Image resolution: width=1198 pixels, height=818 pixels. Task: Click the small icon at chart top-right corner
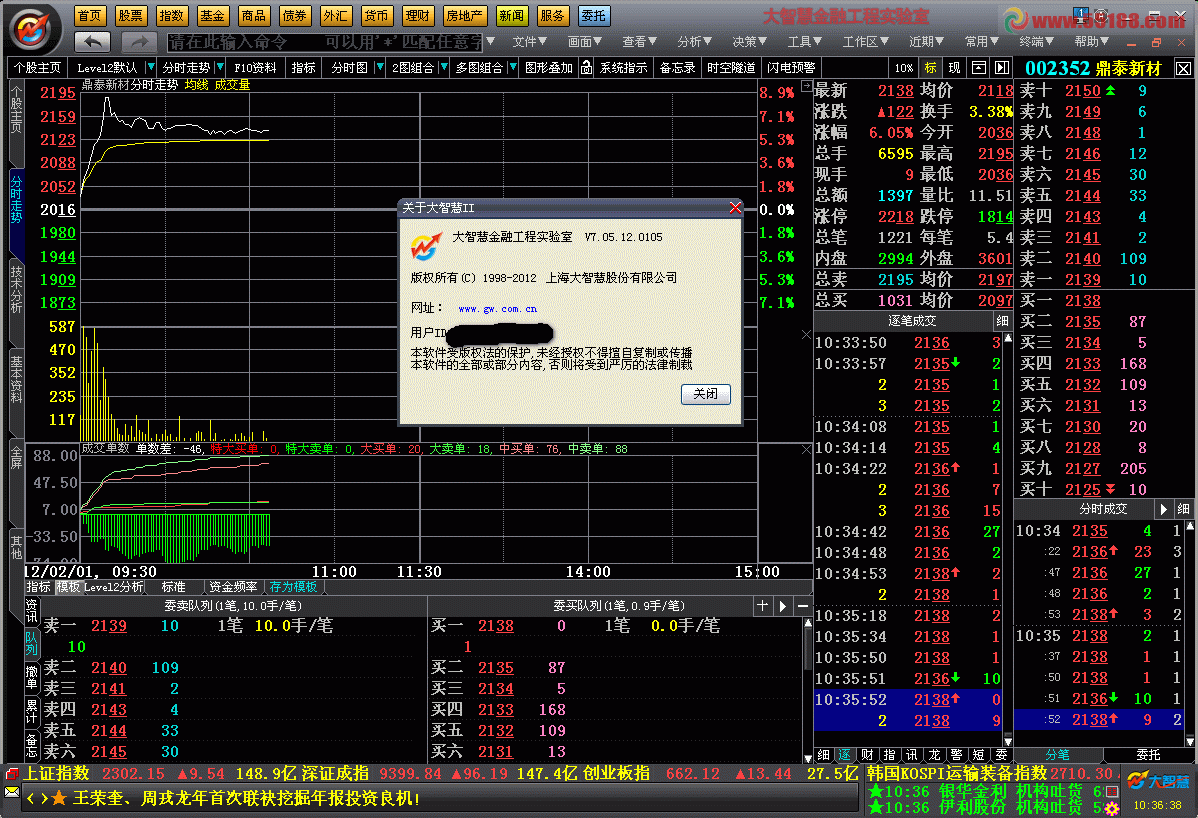point(806,86)
